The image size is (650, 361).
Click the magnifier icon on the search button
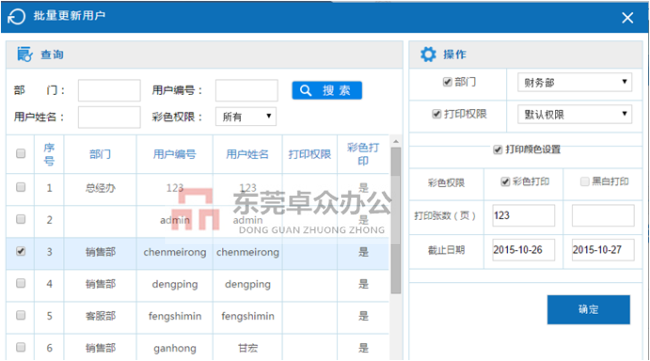(x=306, y=91)
